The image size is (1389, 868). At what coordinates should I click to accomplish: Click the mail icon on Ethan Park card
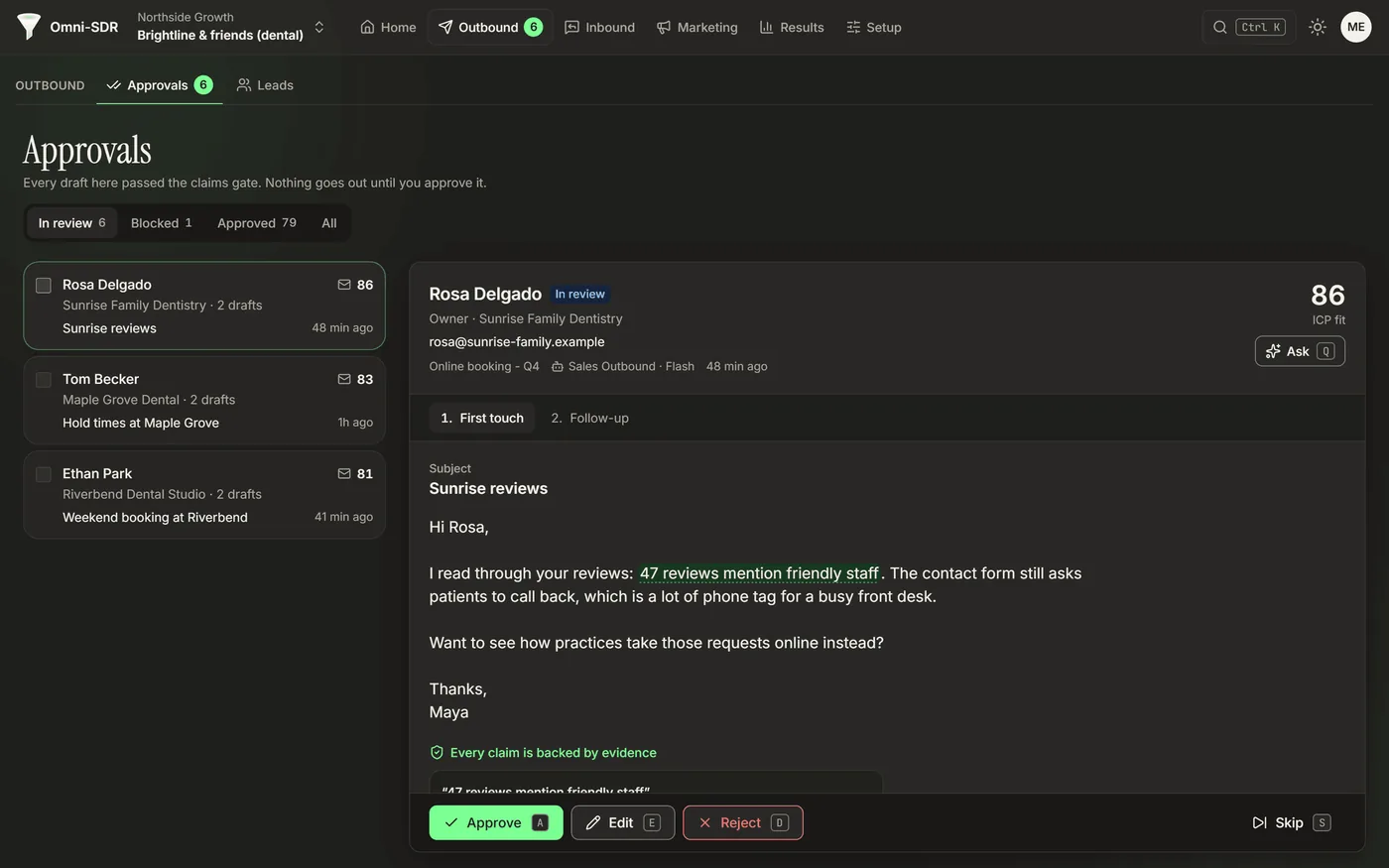click(344, 473)
